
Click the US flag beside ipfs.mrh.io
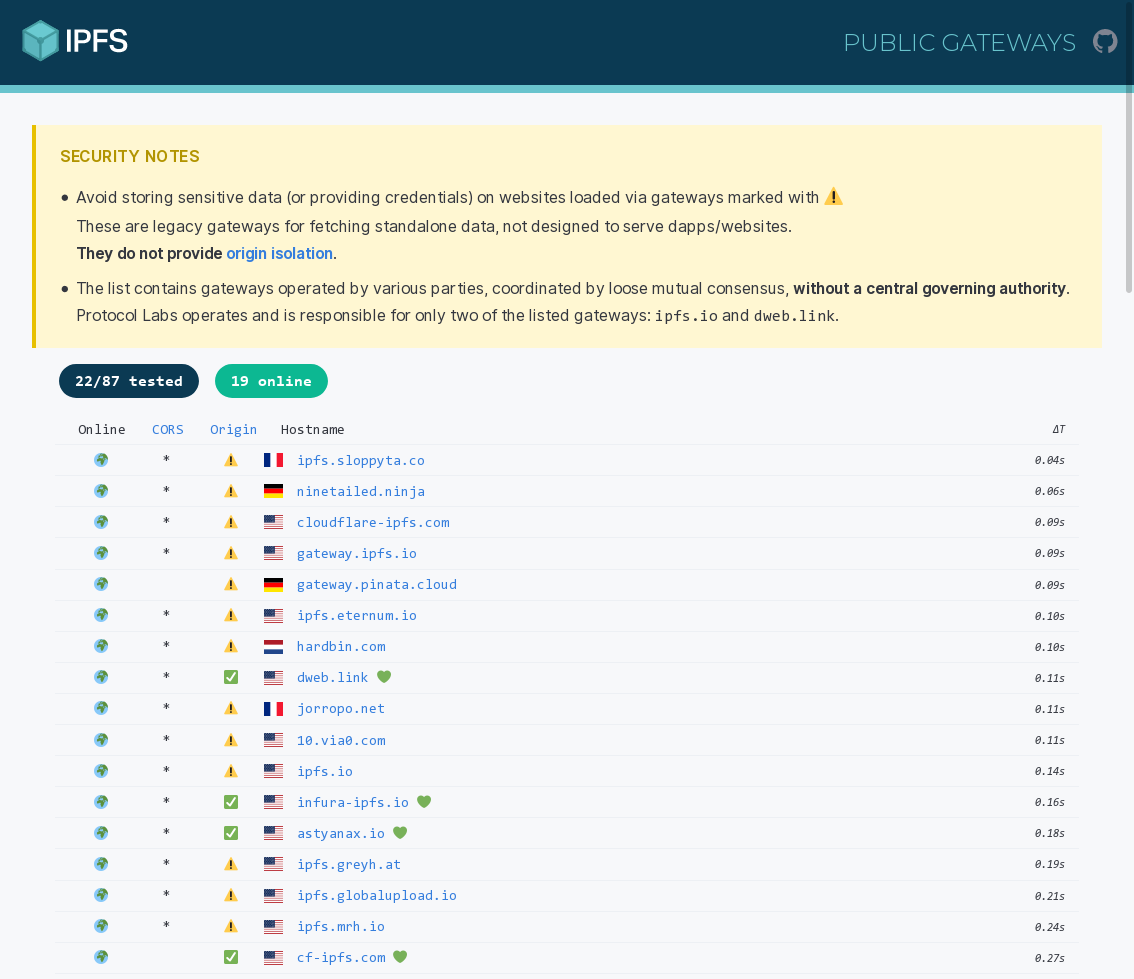(273, 926)
